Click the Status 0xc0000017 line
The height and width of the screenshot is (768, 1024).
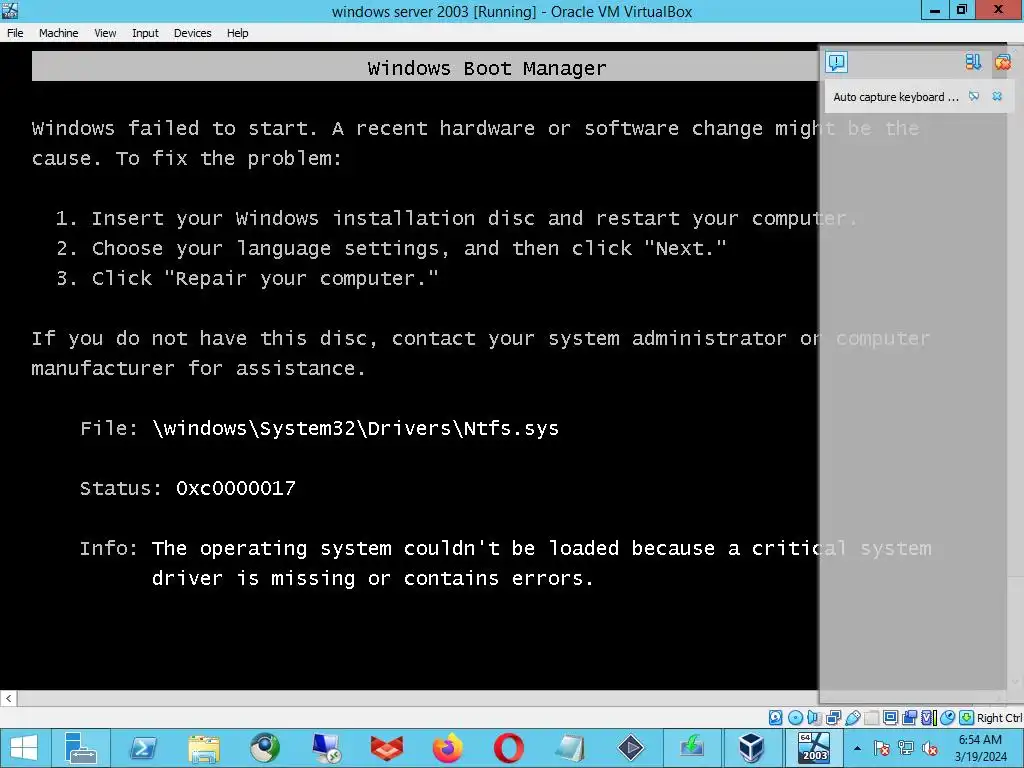coord(187,488)
